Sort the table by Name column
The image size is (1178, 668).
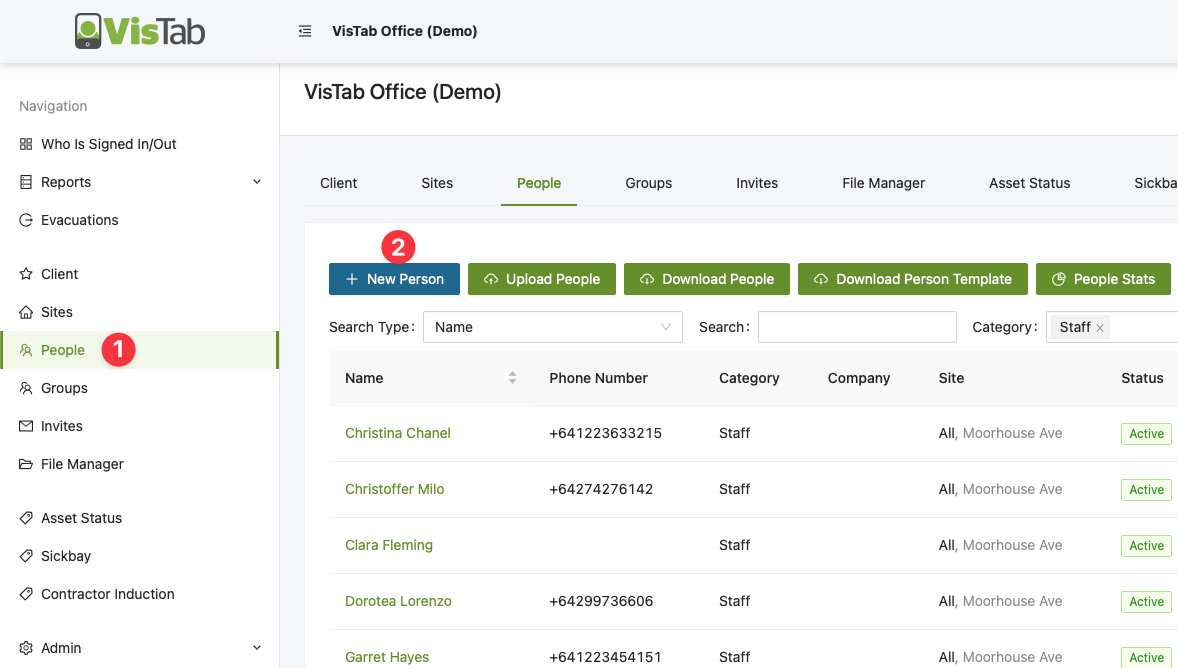click(512, 378)
